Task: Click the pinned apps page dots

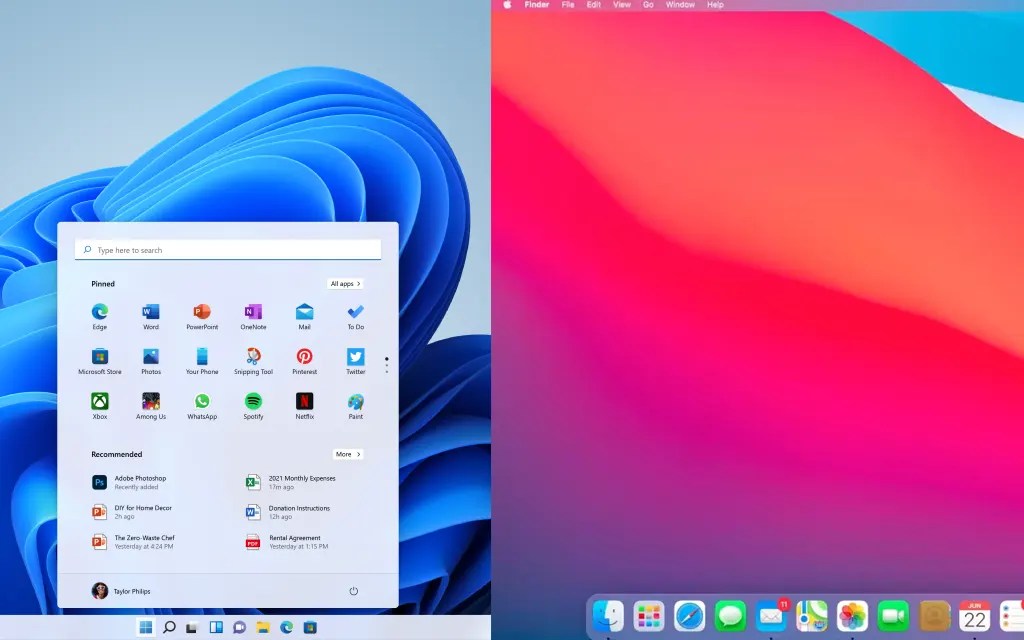Action: tap(387, 365)
